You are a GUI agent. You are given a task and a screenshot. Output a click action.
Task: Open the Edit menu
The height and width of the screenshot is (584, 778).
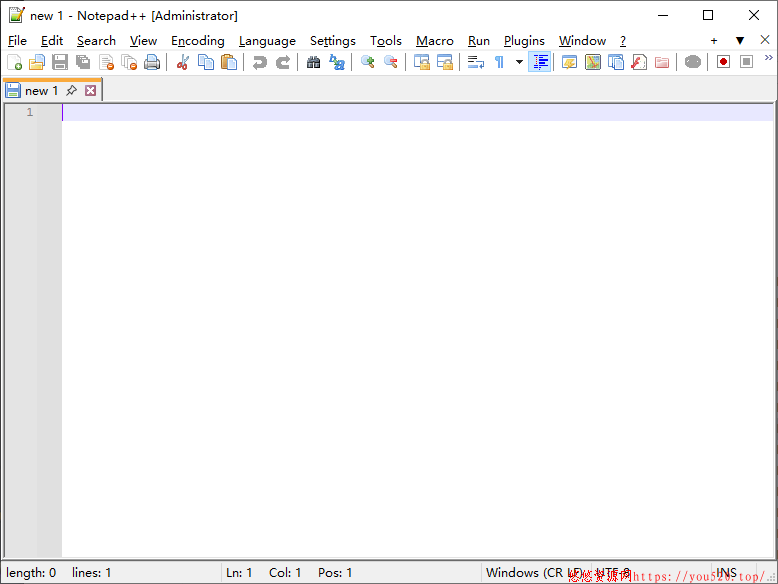point(52,41)
